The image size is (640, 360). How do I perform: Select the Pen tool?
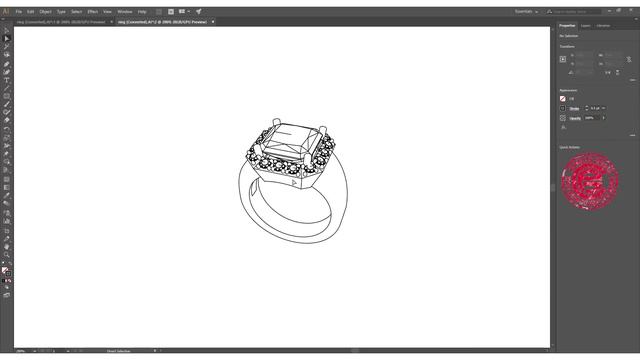click(x=7, y=64)
